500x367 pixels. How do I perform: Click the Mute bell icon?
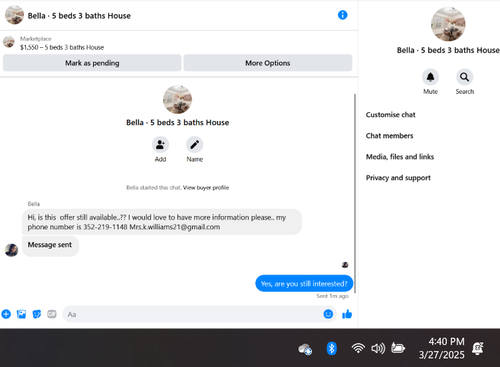click(430, 77)
